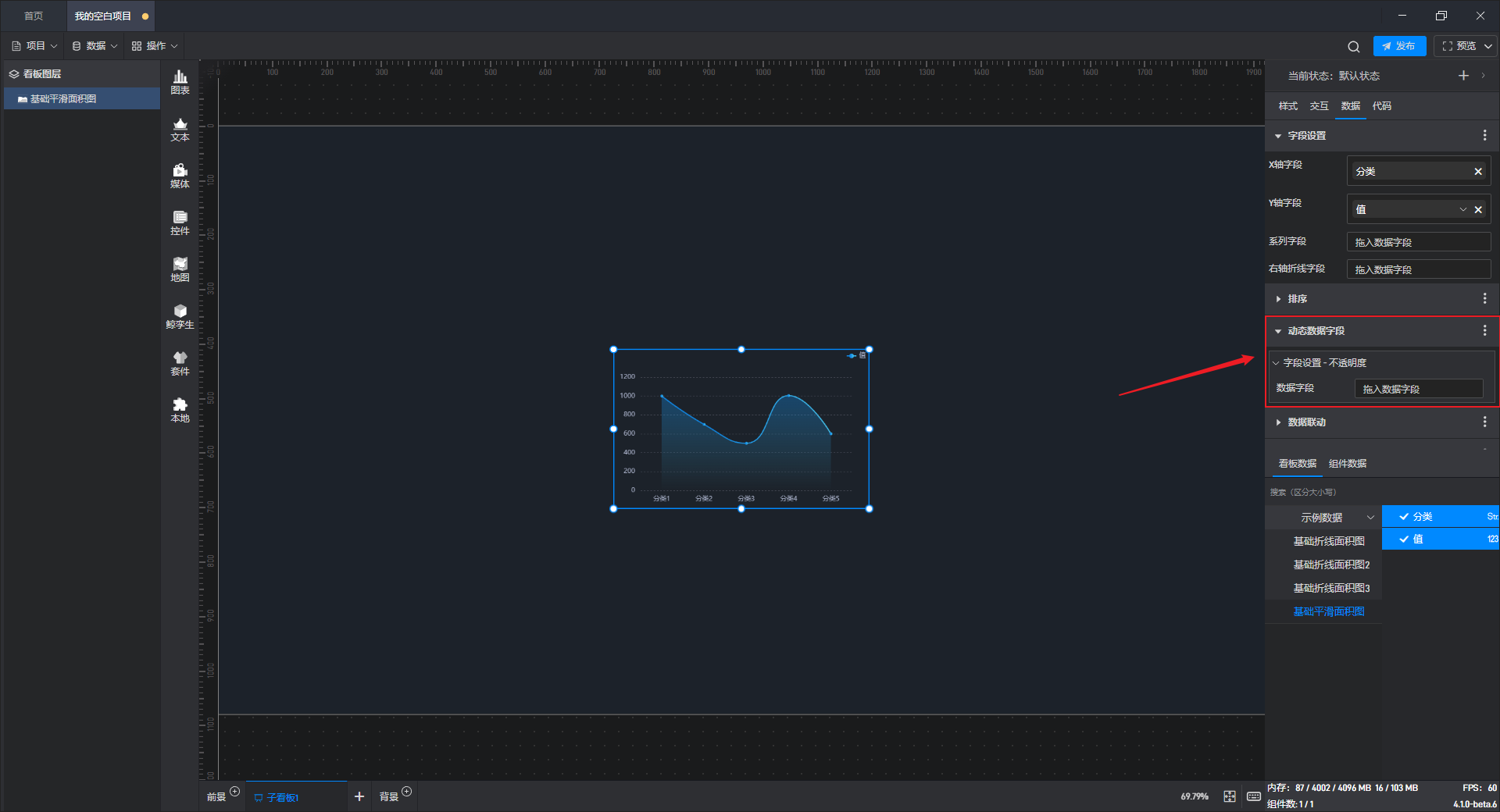The width and height of the screenshot is (1500, 812).
Task: Switch to the 看板数据 tab
Action: 1298,464
